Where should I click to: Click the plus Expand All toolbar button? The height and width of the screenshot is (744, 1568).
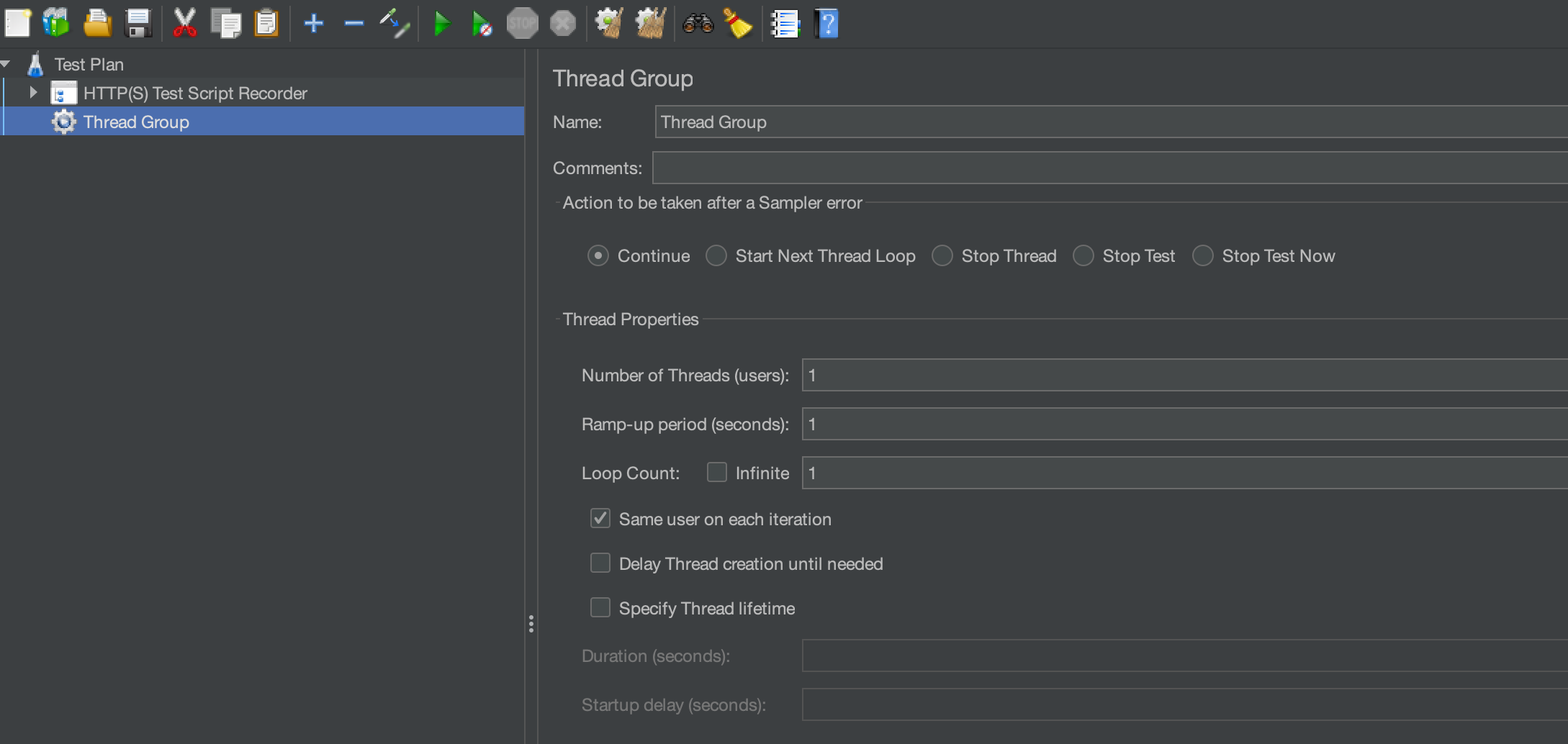pyautogui.click(x=313, y=24)
